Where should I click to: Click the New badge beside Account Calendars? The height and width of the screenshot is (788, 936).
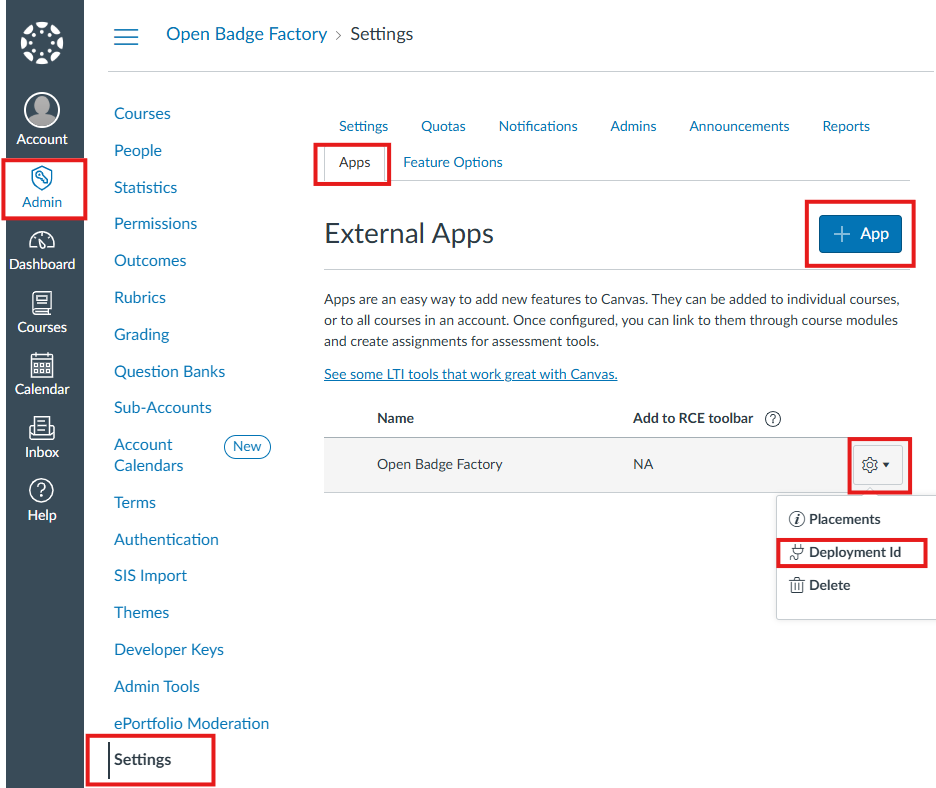tap(247, 447)
